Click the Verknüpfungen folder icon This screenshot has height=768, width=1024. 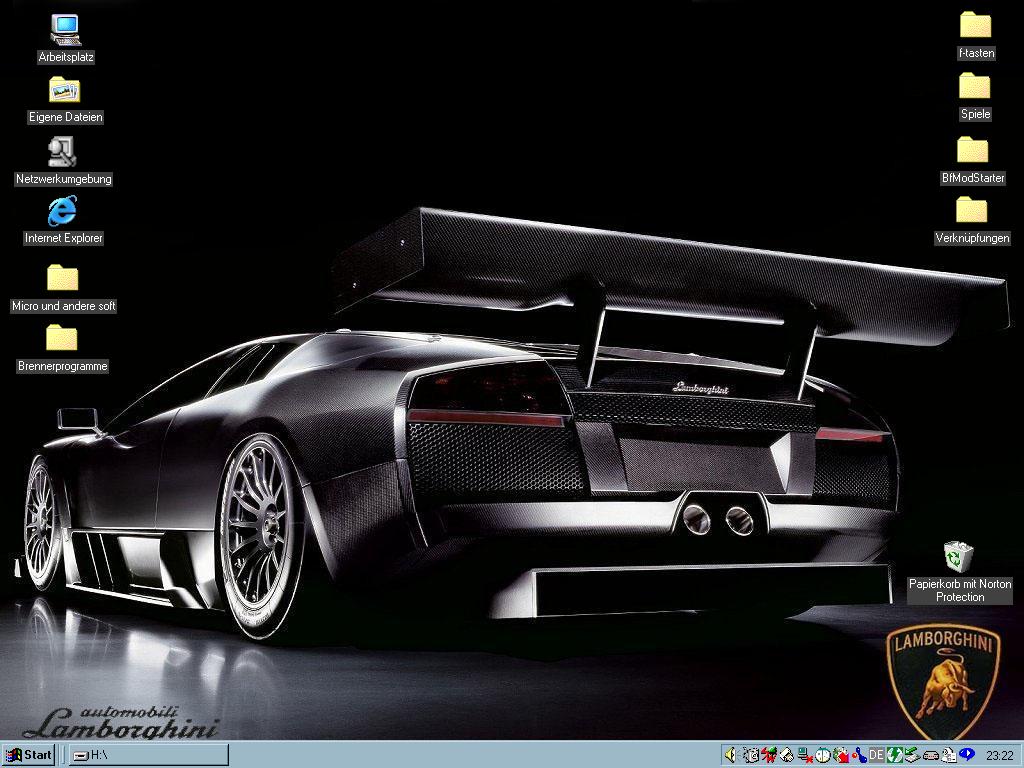pyautogui.click(x=972, y=210)
